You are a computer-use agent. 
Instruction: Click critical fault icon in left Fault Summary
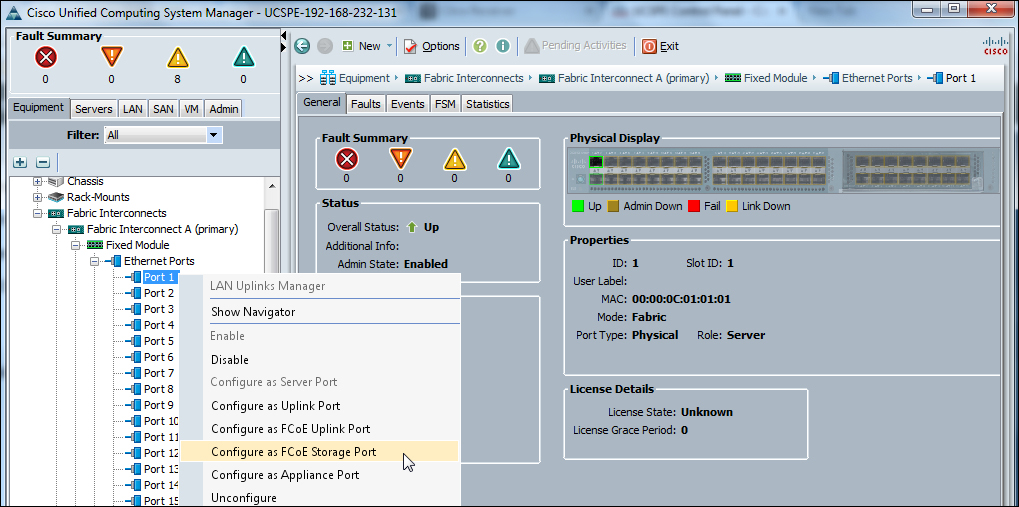click(45, 58)
